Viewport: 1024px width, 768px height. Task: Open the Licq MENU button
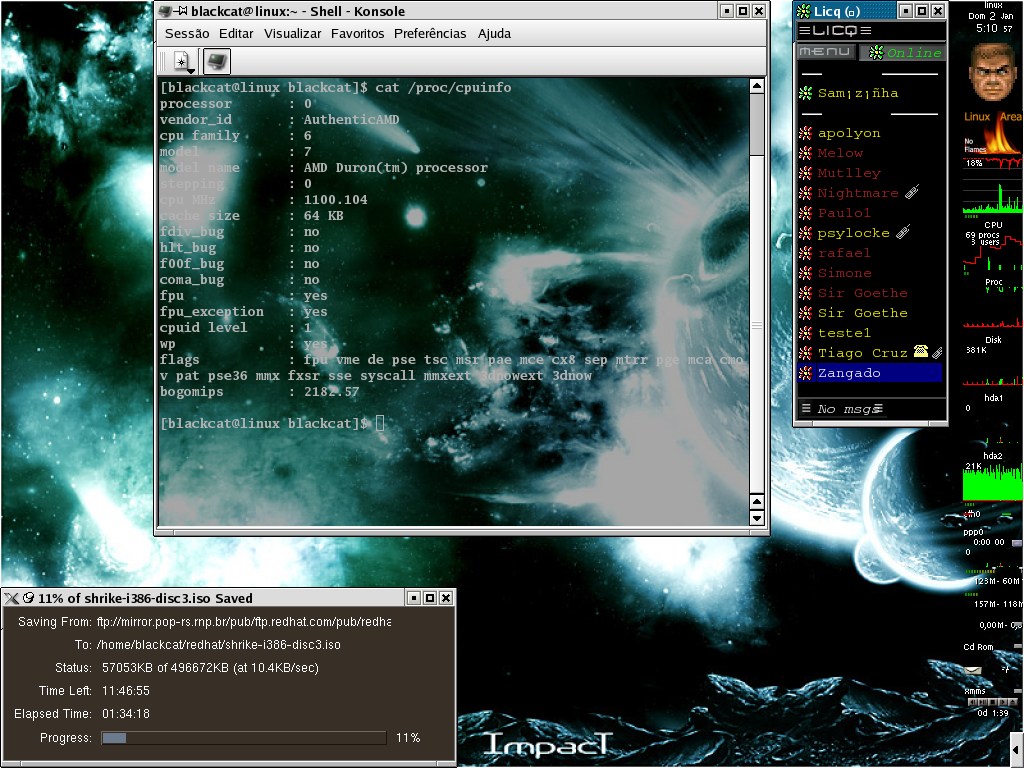pos(825,52)
